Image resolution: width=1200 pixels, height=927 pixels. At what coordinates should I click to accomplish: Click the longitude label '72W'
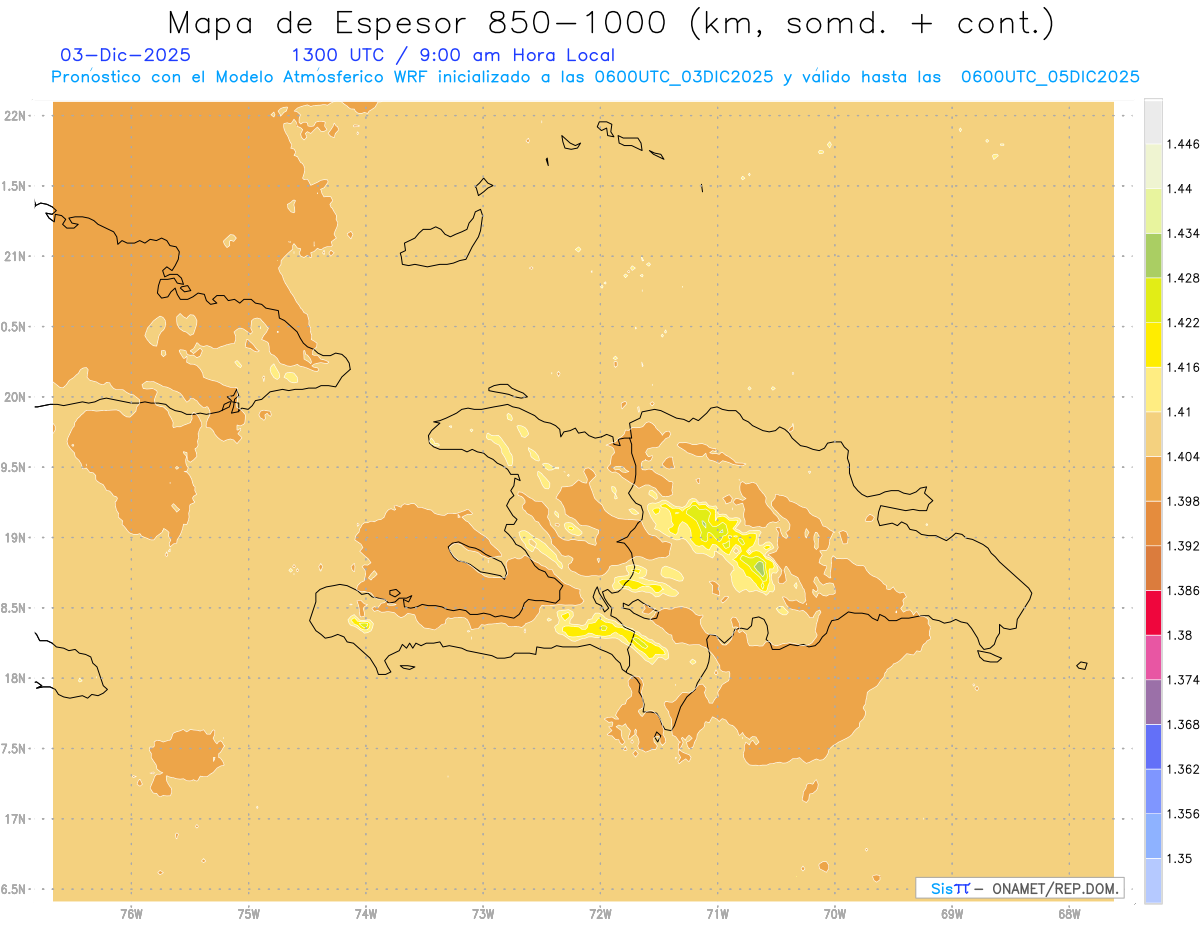601,914
